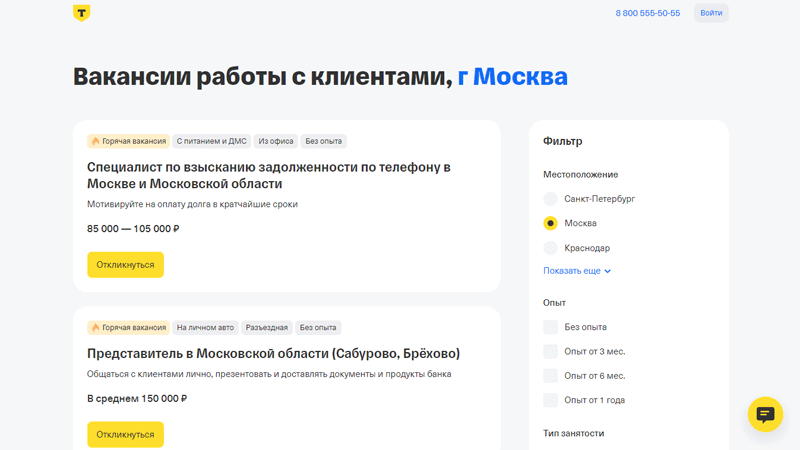Check the Без опыта experience filter

pos(550,327)
